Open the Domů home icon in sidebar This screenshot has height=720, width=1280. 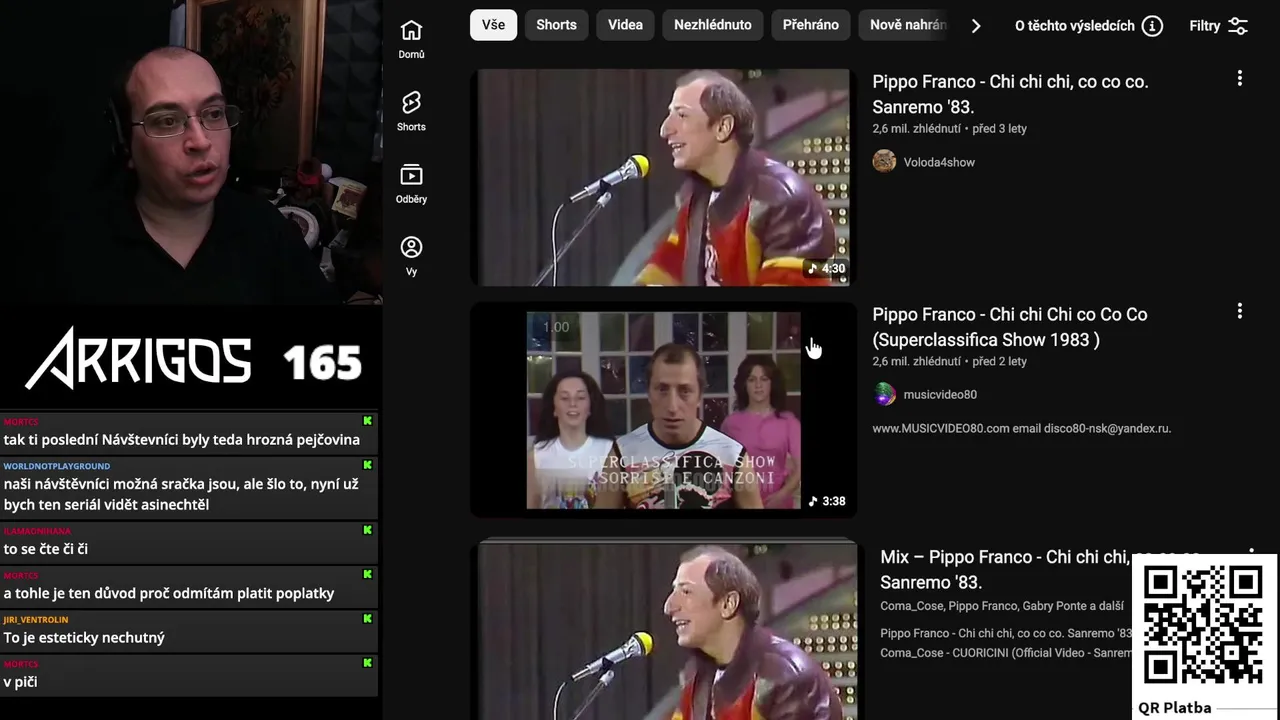coord(411,39)
